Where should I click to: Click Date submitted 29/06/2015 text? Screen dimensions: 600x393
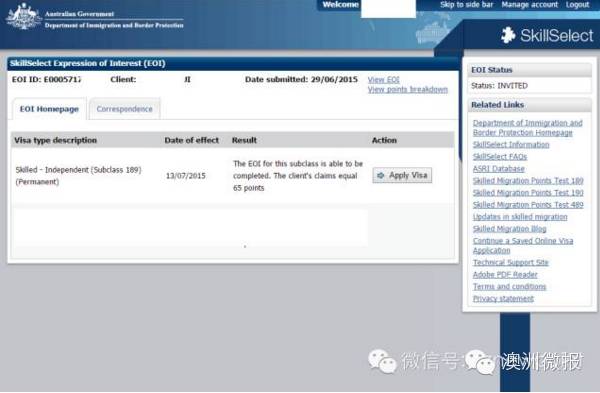(301, 80)
